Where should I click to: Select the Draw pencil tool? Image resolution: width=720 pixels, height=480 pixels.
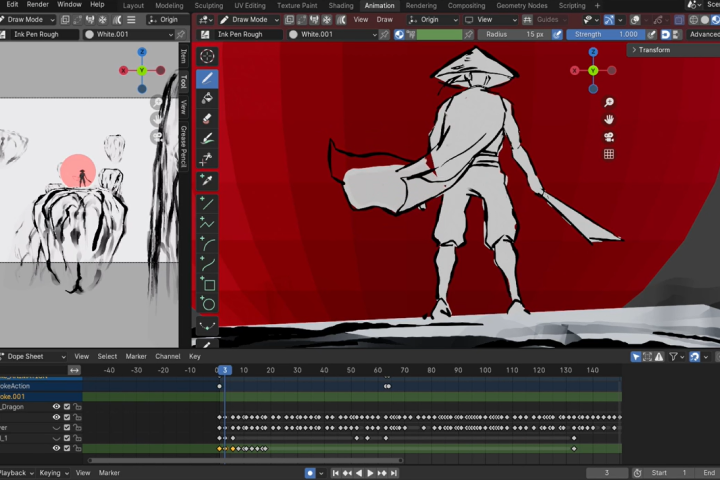207,78
